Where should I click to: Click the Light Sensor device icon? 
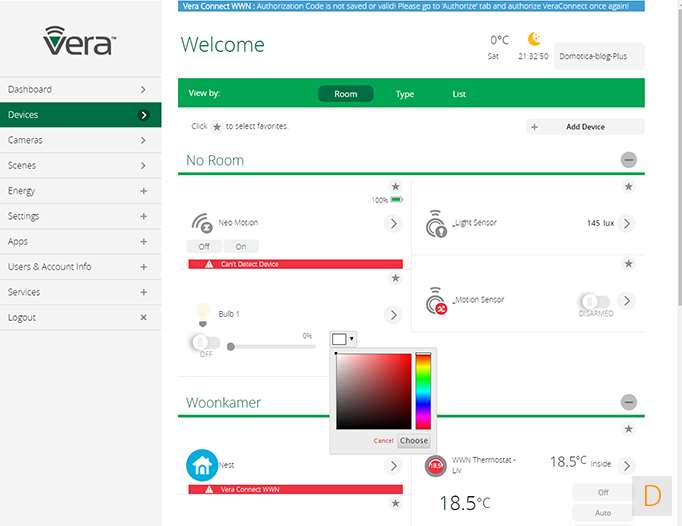pos(436,223)
